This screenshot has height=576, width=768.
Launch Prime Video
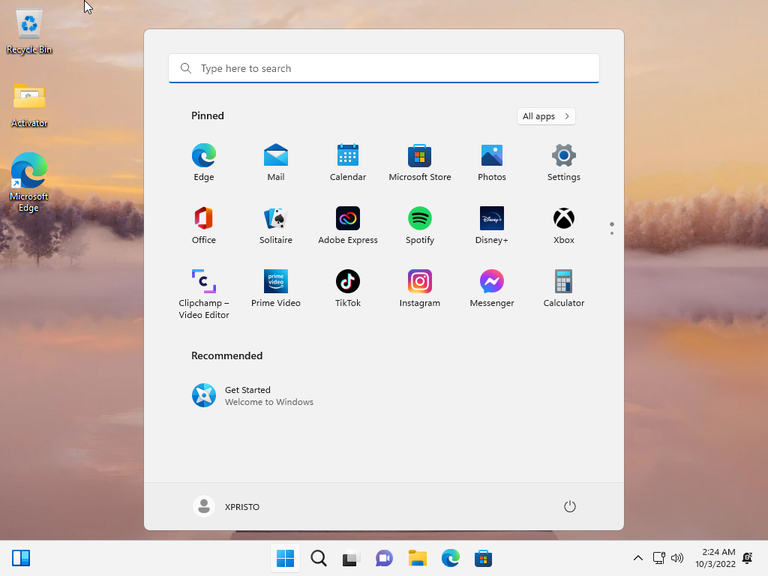pos(276,288)
